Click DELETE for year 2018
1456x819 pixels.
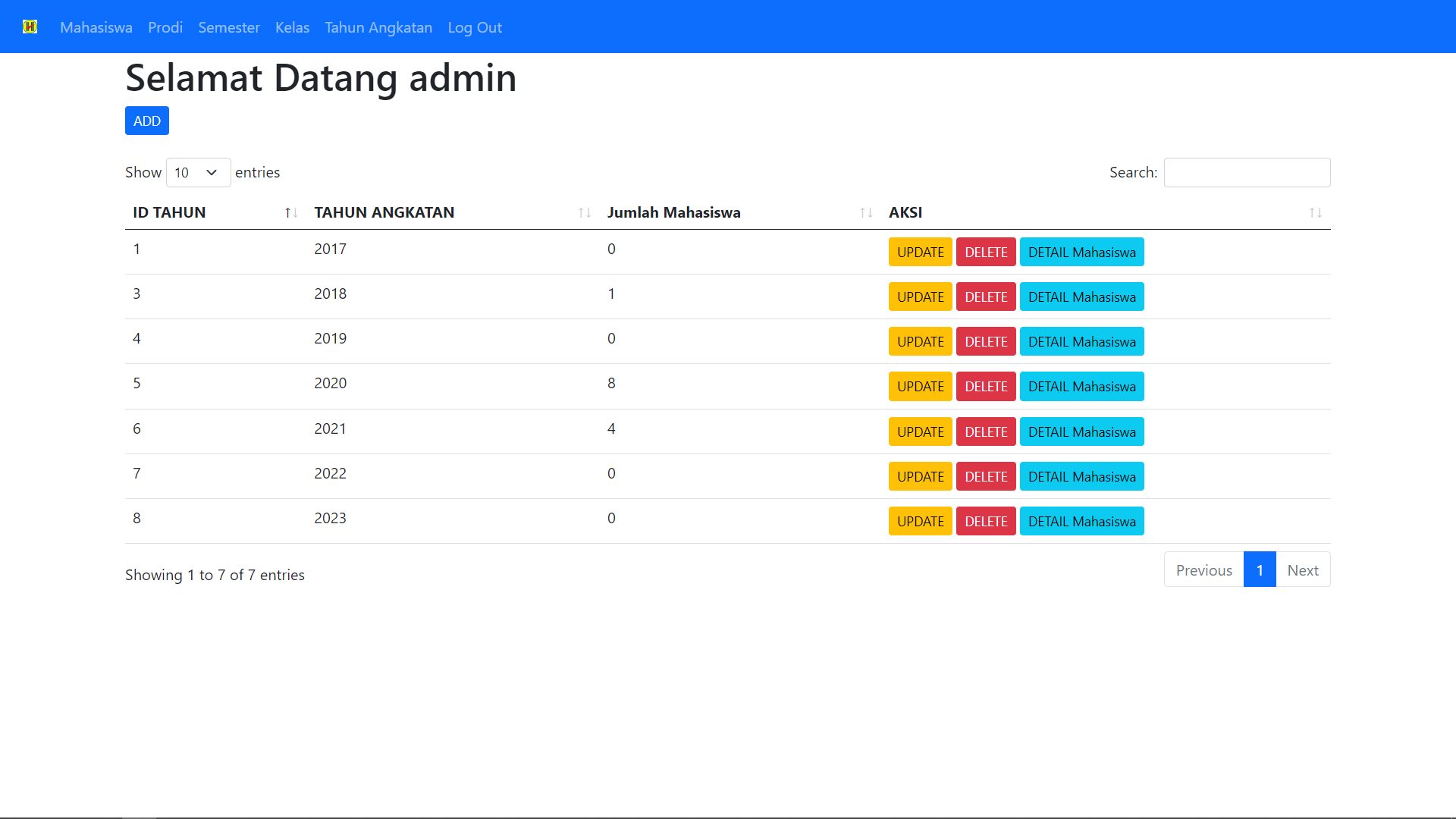pyautogui.click(x=985, y=297)
